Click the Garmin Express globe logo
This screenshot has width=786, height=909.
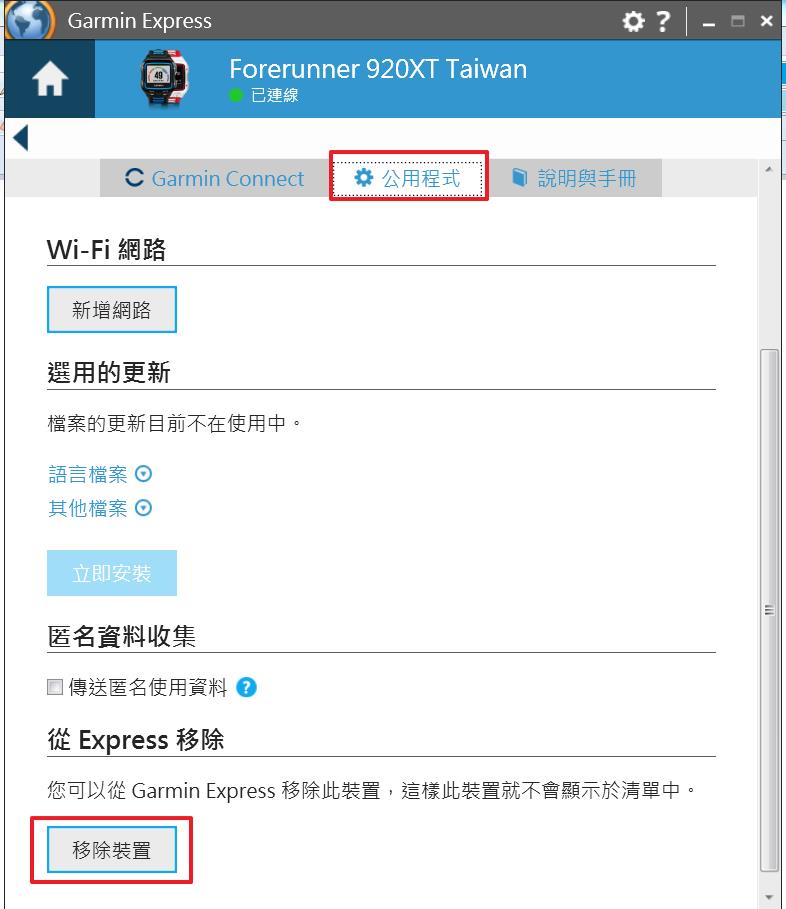(30, 20)
